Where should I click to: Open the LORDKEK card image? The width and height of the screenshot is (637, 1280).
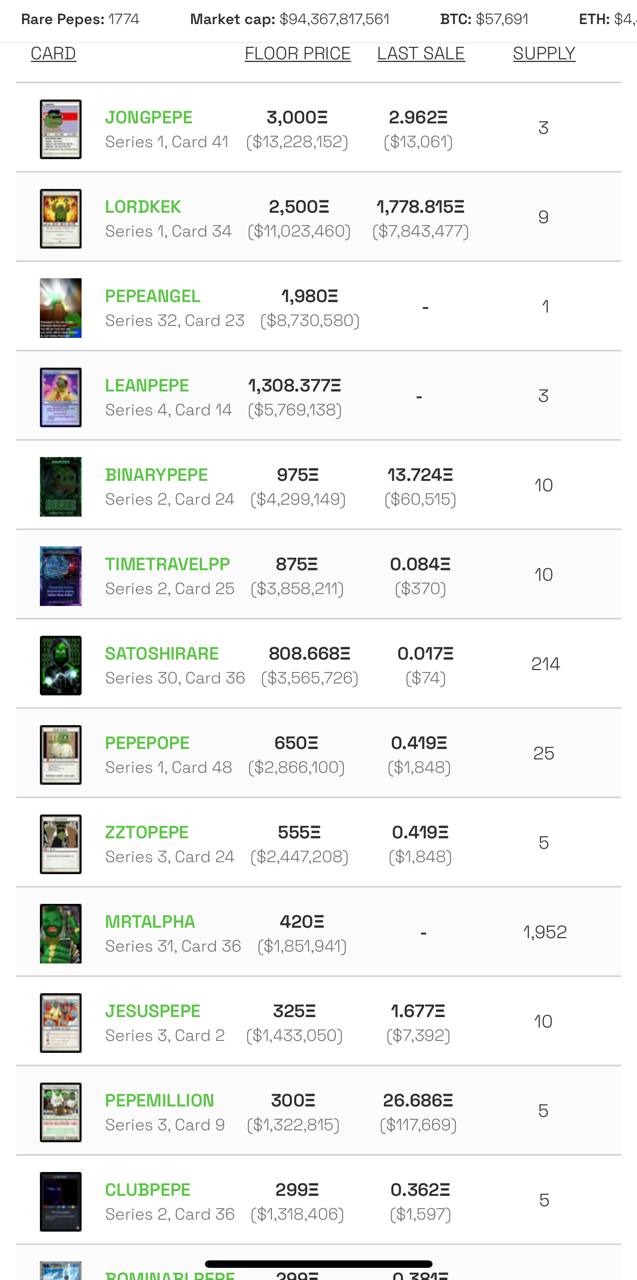pos(60,218)
